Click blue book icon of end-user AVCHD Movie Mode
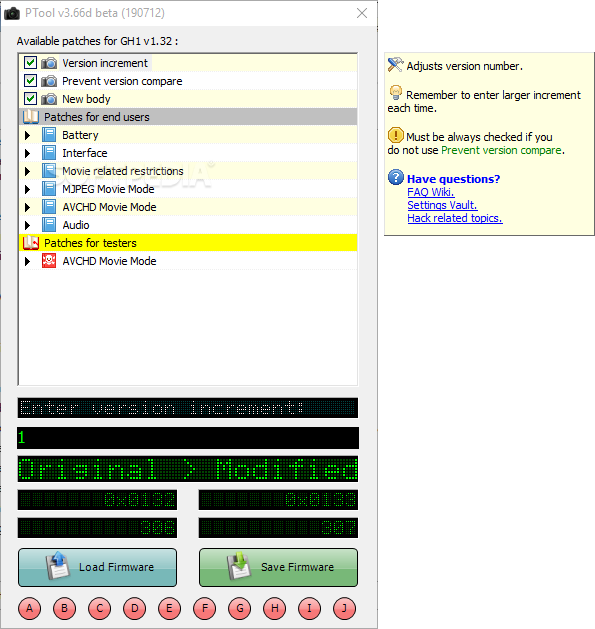Image resolution: width=595 pixels, height=629 pixels. [49, 207]
